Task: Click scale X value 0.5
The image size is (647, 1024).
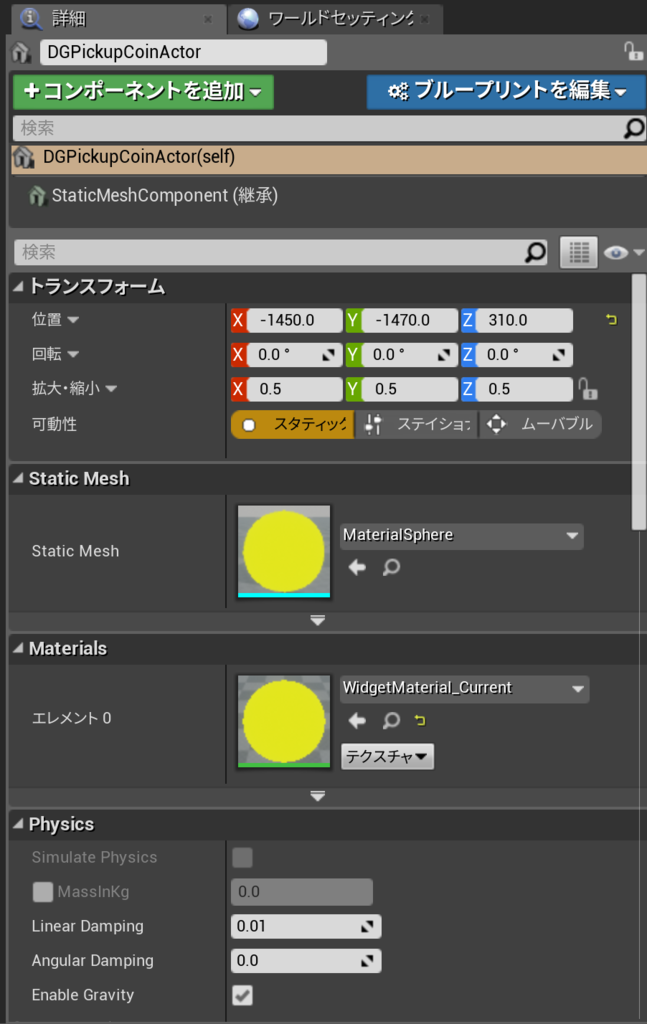Action: pos(294,389)
